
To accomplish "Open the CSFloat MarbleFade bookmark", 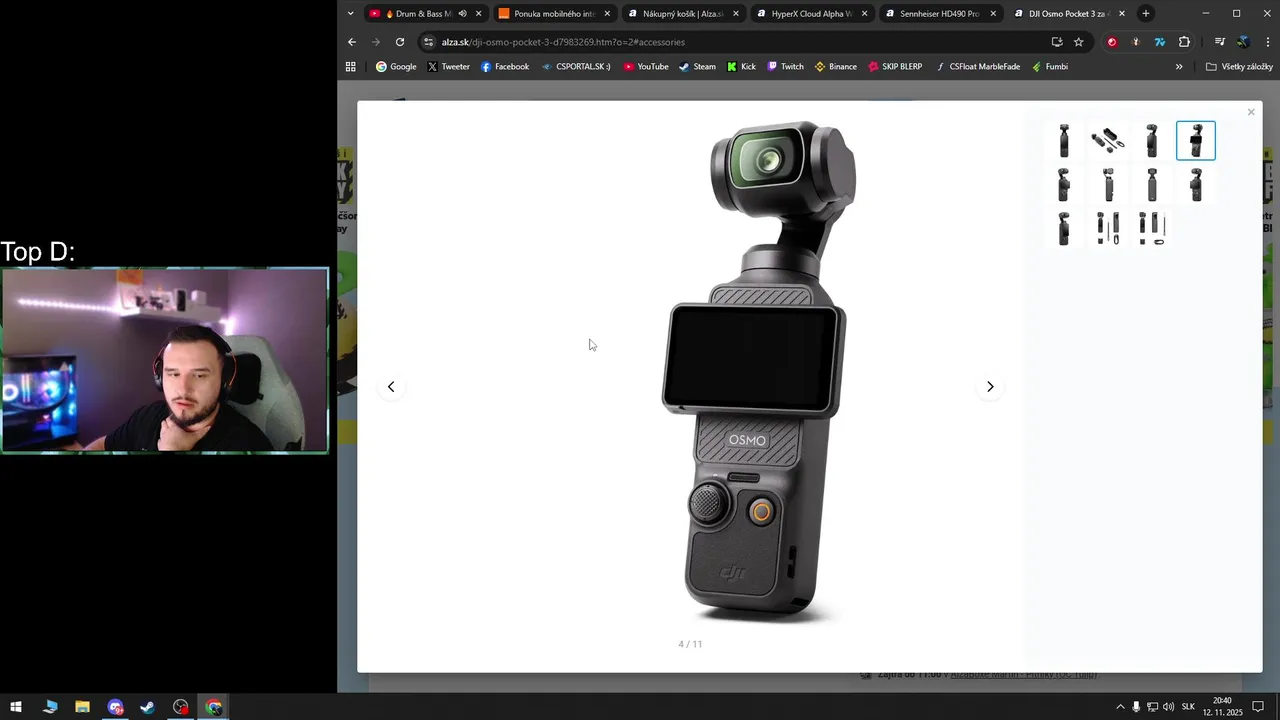I will pos(978,67).
